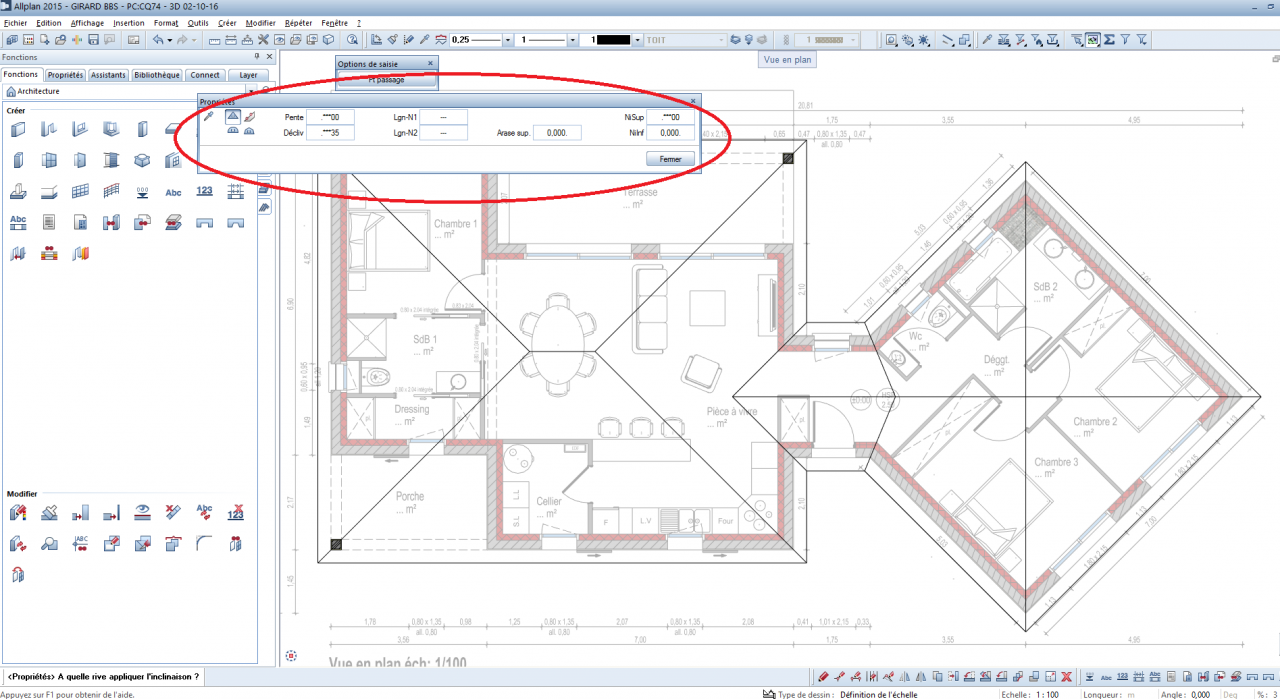Click the Sigma sum icon in toolbar

(1109, 39)
